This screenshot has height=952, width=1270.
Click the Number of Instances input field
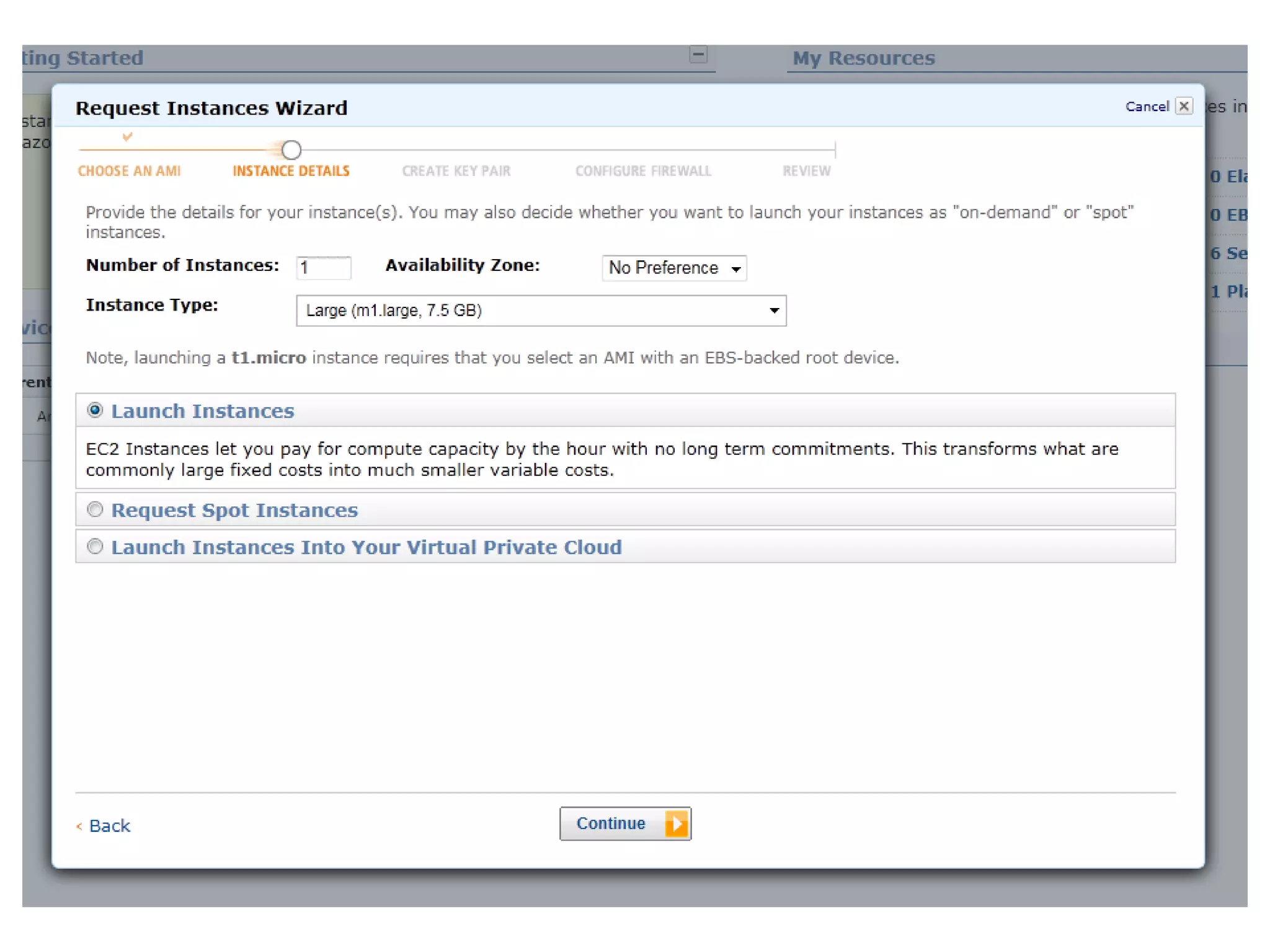tap(323, 268)
